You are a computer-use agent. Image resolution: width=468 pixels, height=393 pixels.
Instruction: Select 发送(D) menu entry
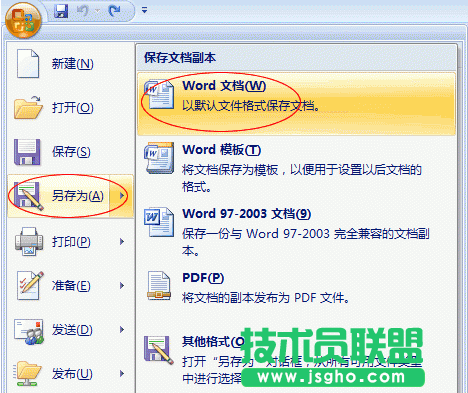pyautogui.click(x=70, y=330)
